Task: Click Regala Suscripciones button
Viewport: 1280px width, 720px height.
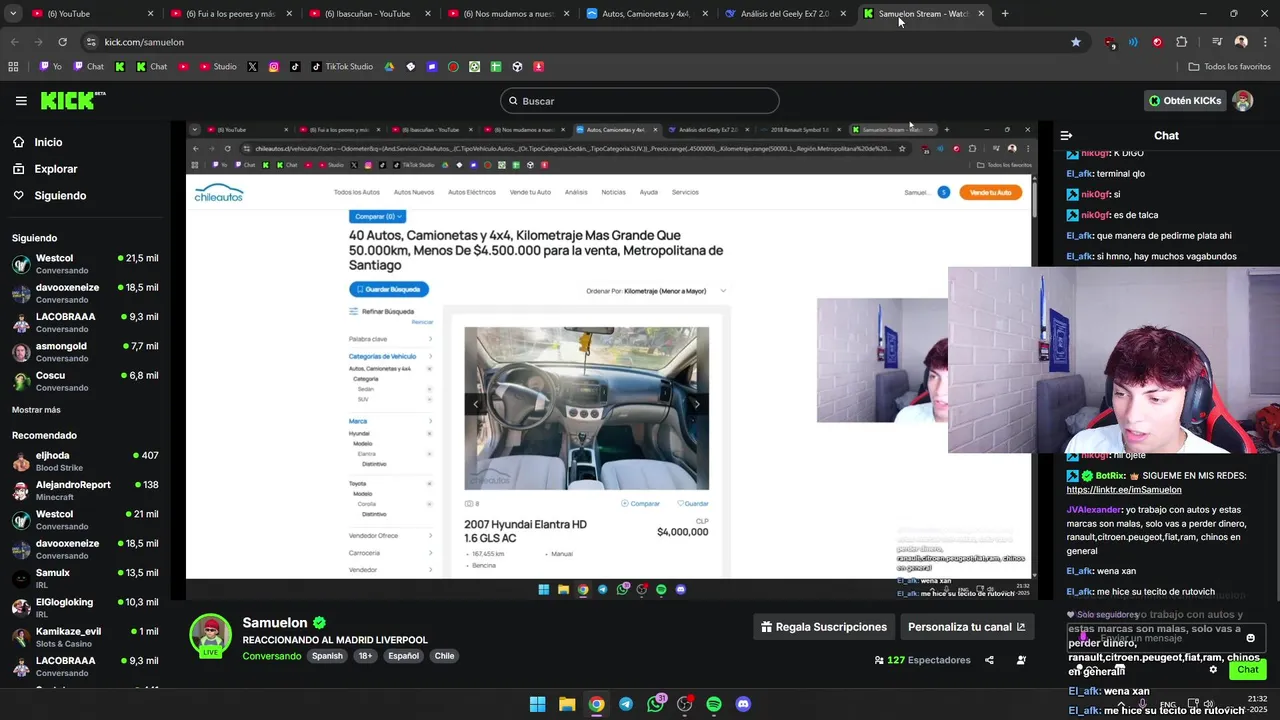Action: pos(824,627)
